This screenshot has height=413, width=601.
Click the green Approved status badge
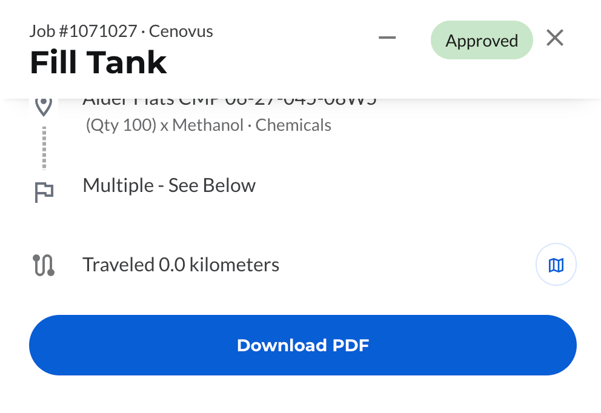482,41
